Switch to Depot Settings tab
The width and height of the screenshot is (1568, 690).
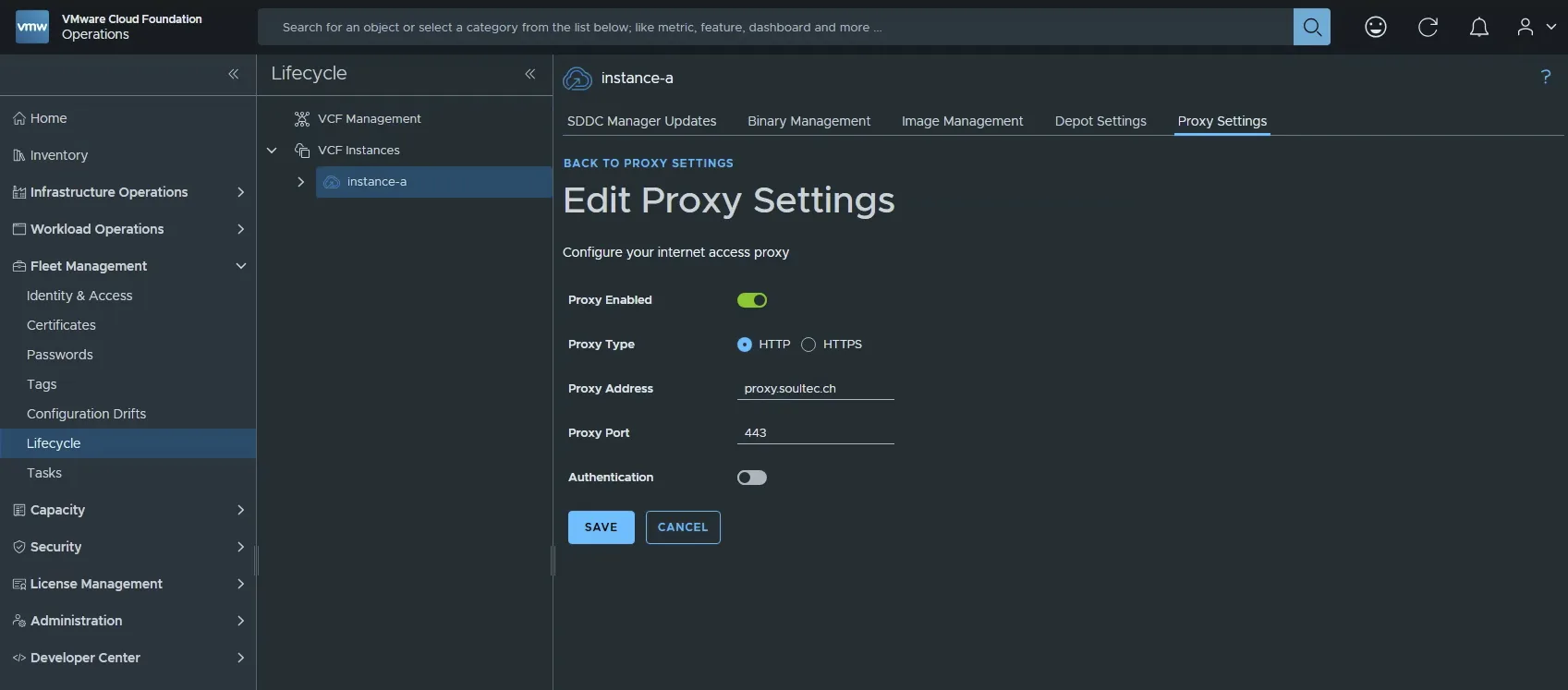coord(1100,121)
